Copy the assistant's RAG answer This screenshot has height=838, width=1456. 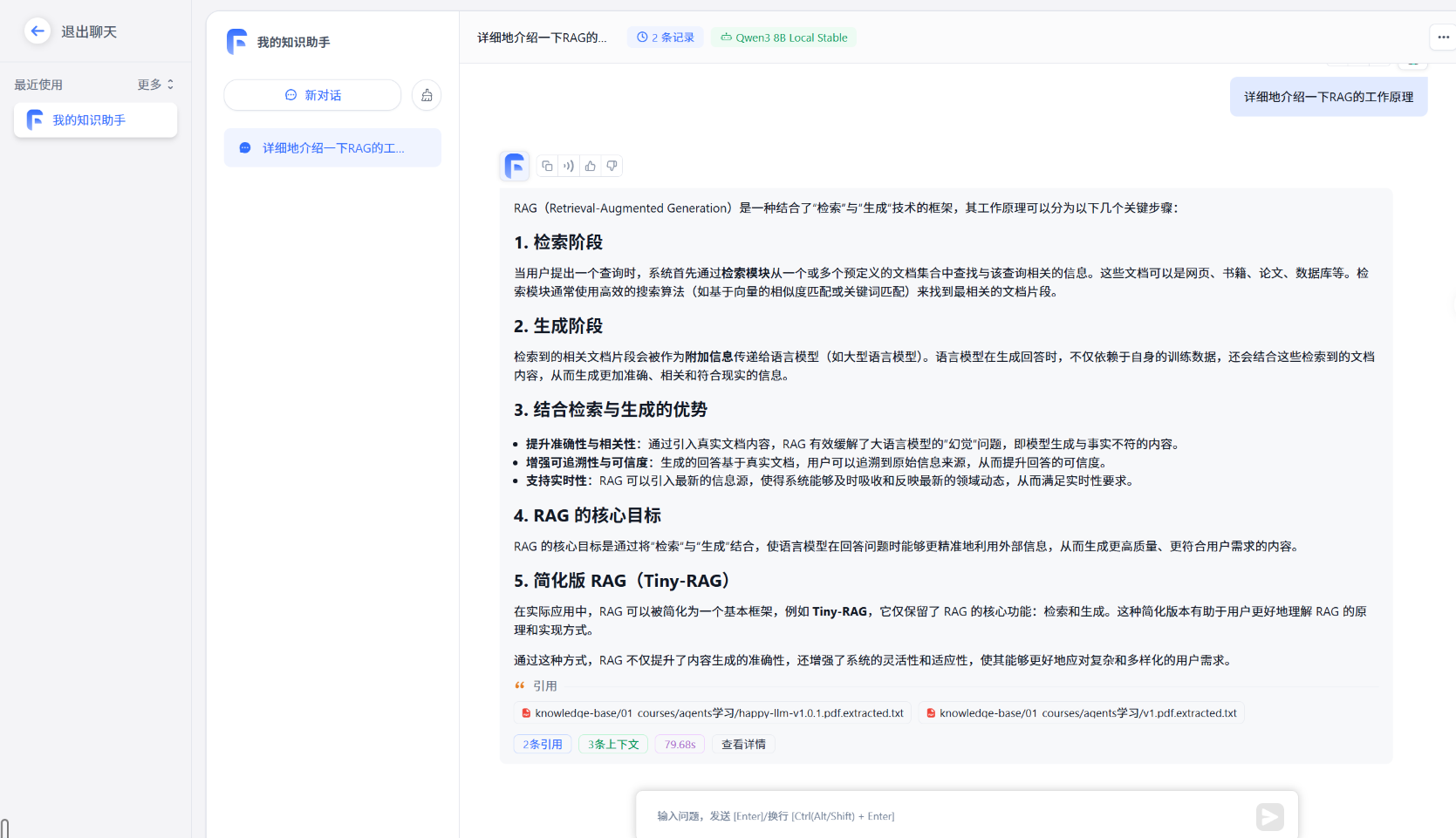coord(547,166)
